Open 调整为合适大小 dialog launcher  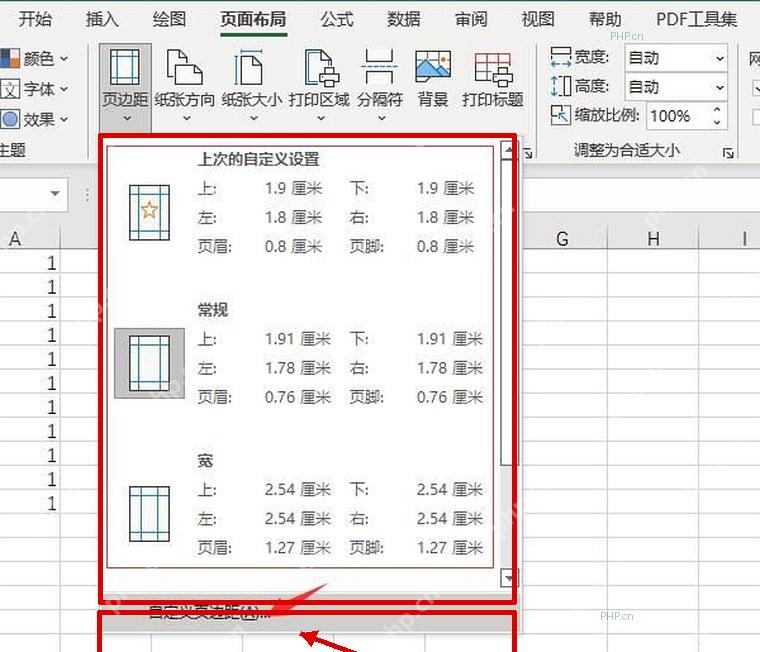pyautogui.click(x=728, y=153)
